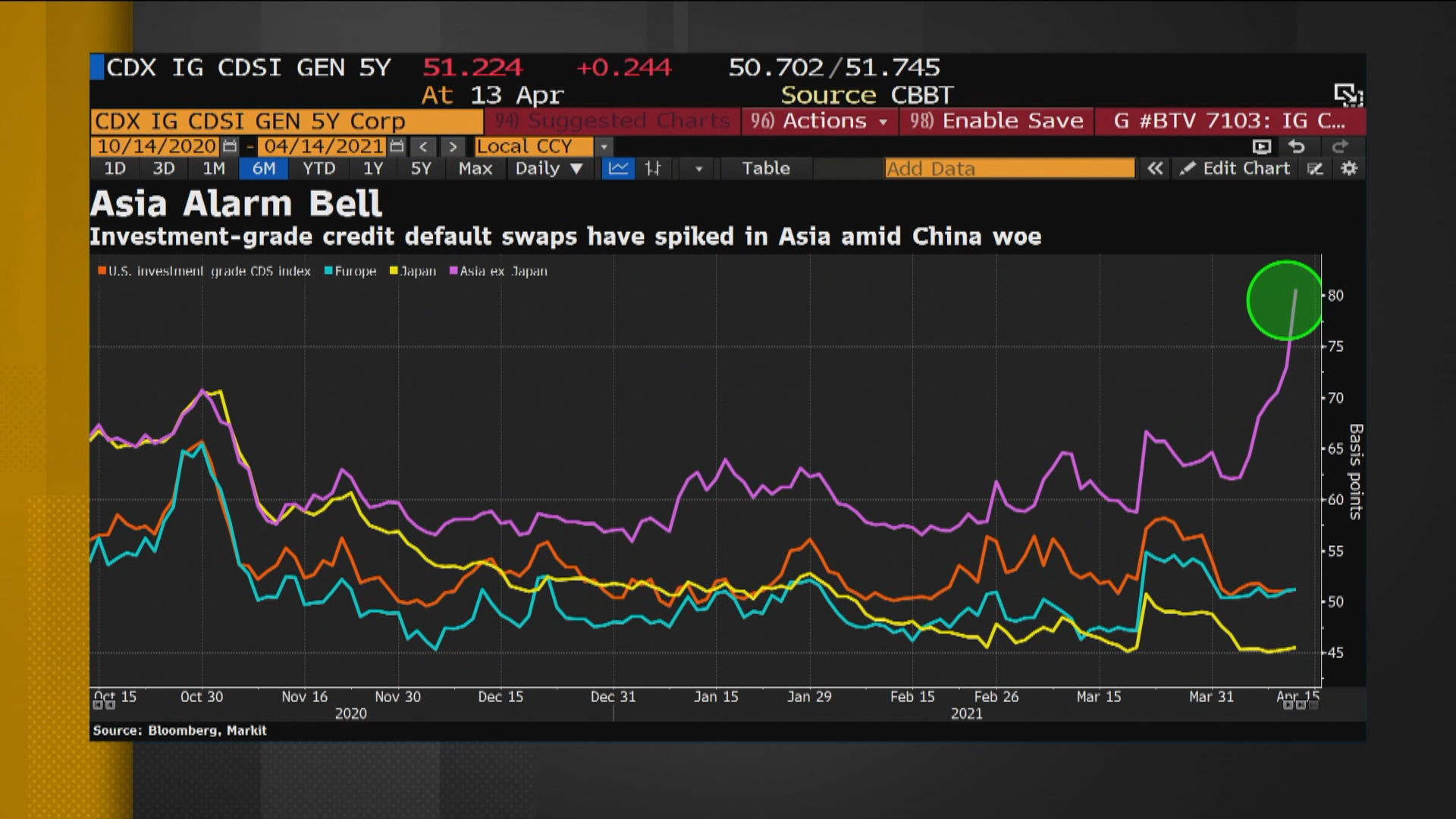The height and width of the screenshot is (819, 1456).
Task: Click the yellow Japan legend swatch
Action: (x=394, y=271)
